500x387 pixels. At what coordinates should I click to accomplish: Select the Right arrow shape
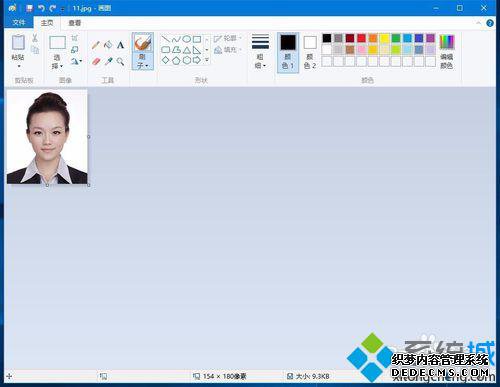pyautogui.click(x=197, y=60)
